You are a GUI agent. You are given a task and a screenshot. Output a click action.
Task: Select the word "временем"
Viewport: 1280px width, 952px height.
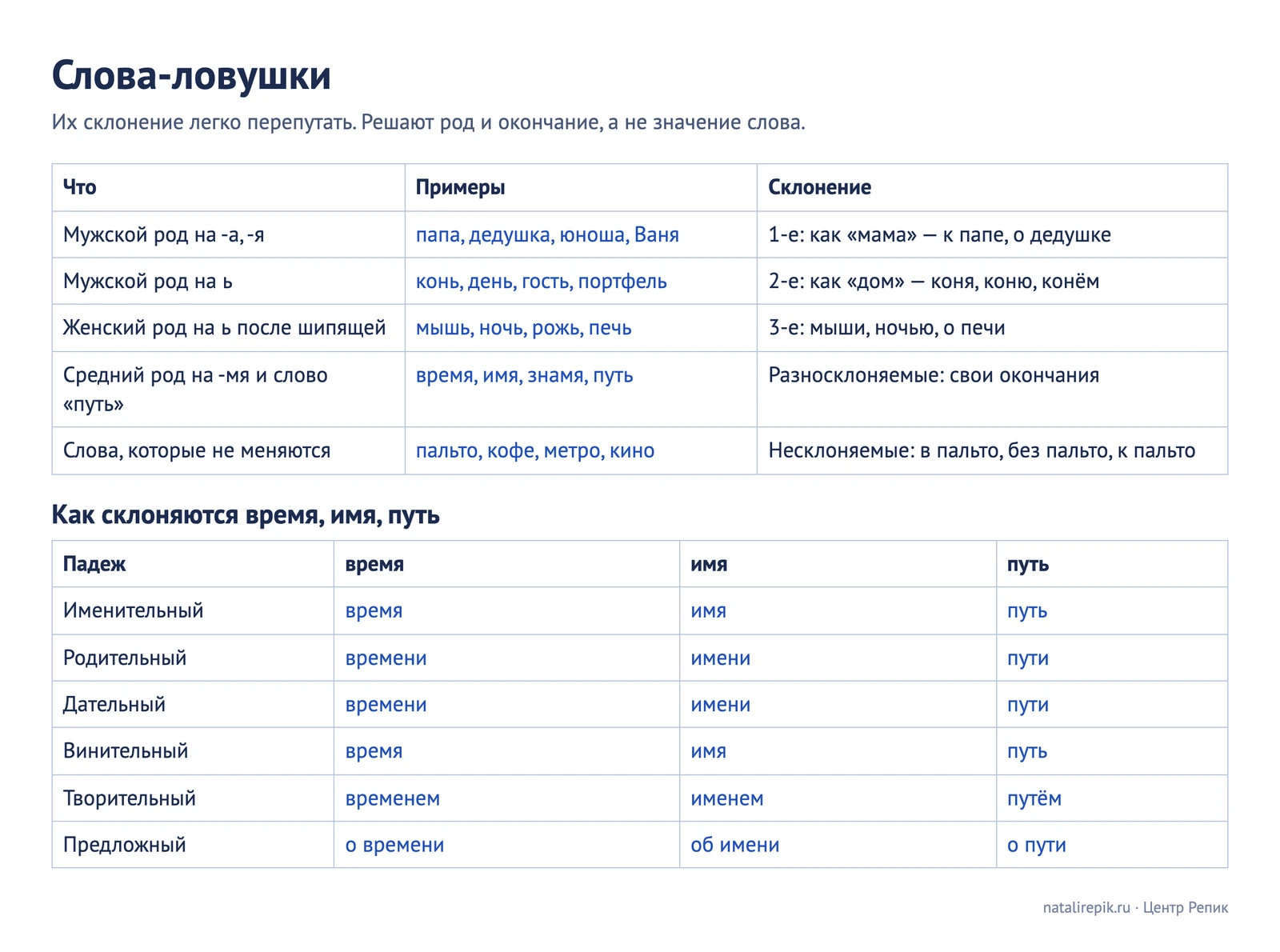click(x=393, y=798)
